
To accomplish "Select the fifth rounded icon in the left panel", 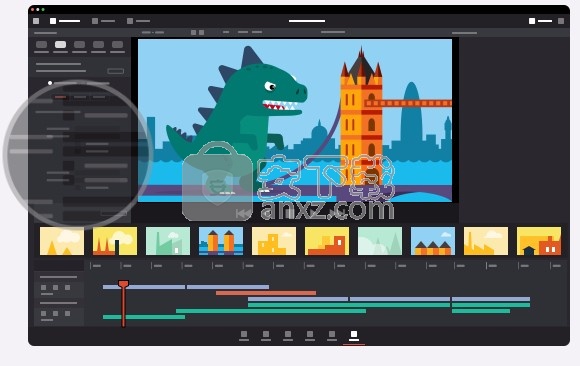I will (117, 45).
